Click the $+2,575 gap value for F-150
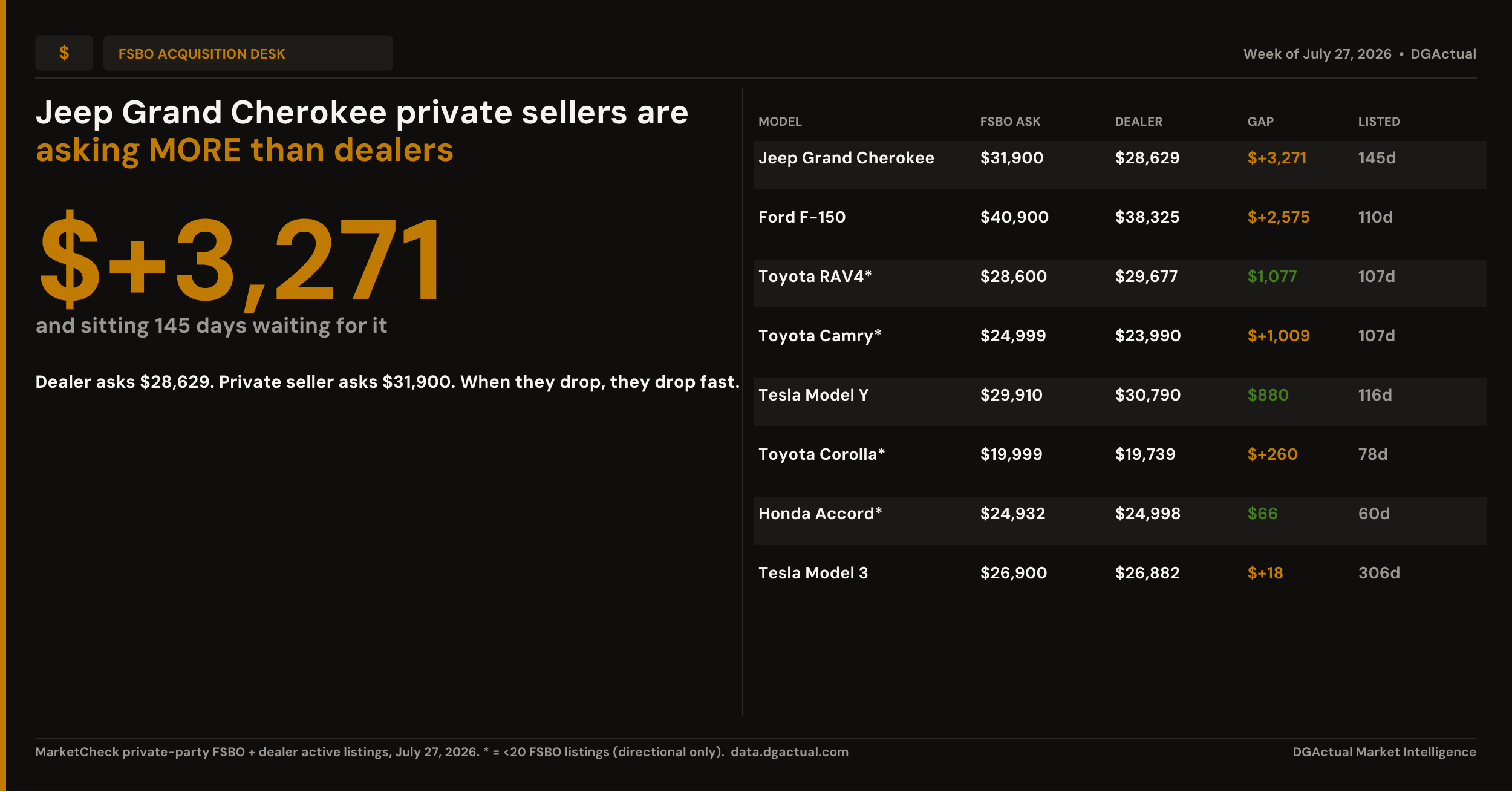The image size is (1512, 792). pos(1278,217)
